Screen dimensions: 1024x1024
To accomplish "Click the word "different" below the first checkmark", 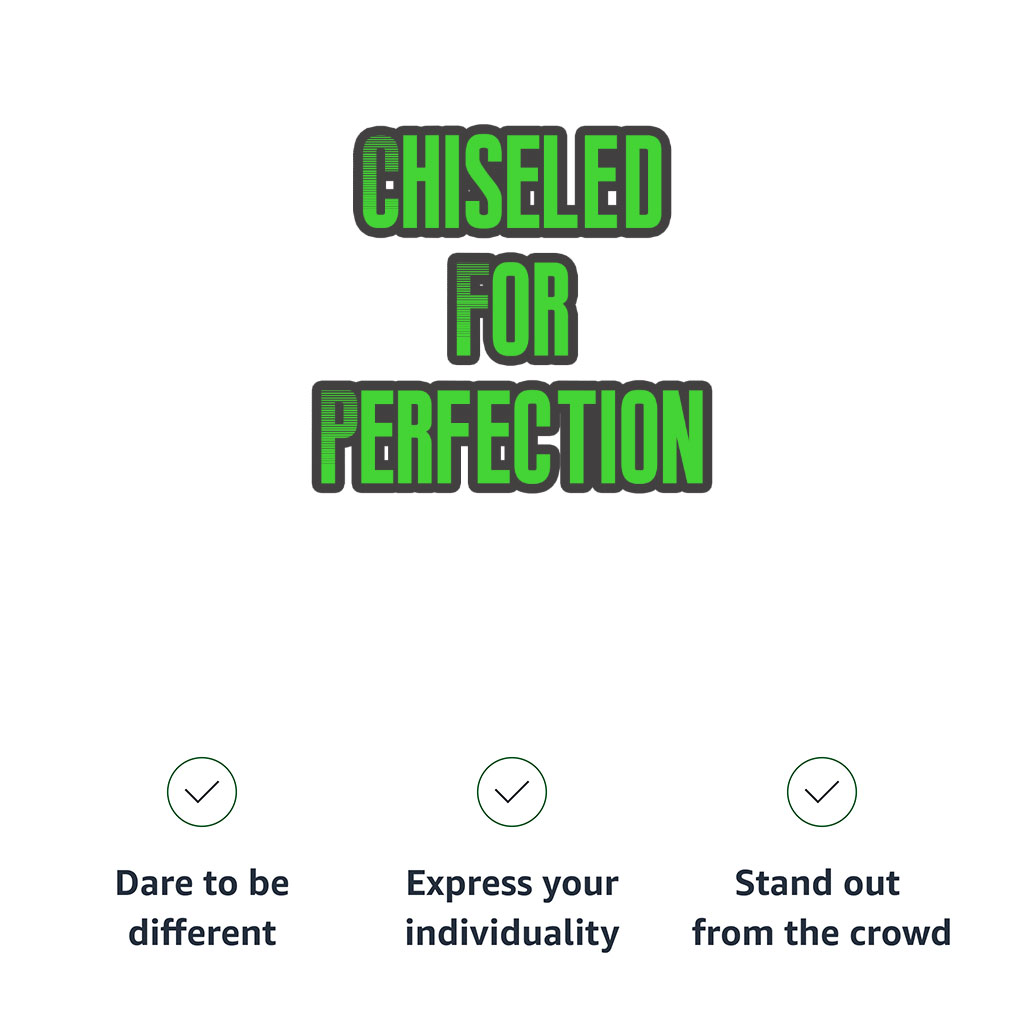I will tap(202, 933).
